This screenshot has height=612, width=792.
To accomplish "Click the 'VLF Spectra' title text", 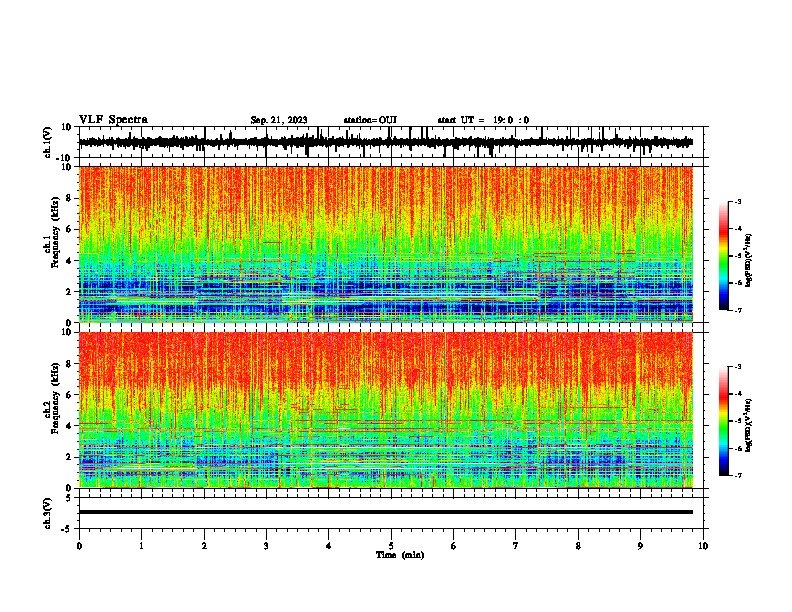I will tap(113, 120).
